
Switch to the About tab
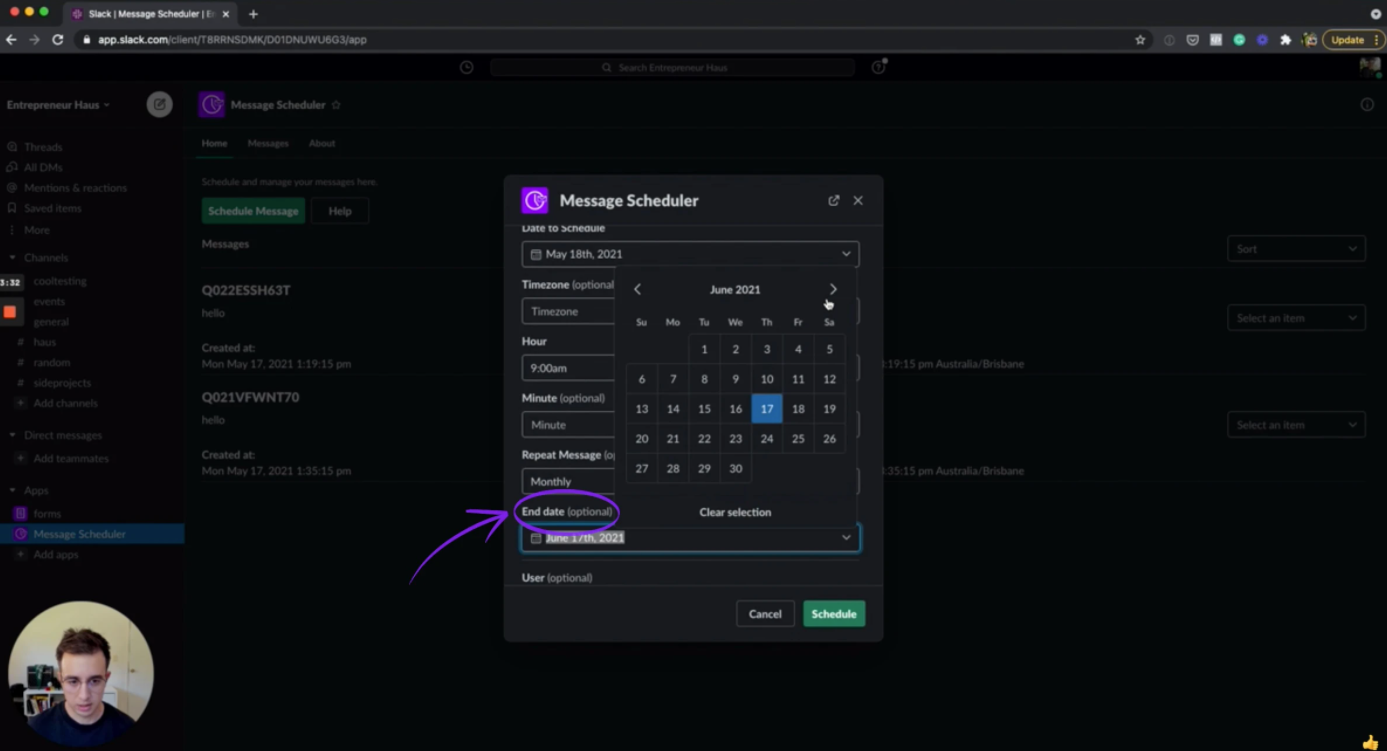[322, 143]
